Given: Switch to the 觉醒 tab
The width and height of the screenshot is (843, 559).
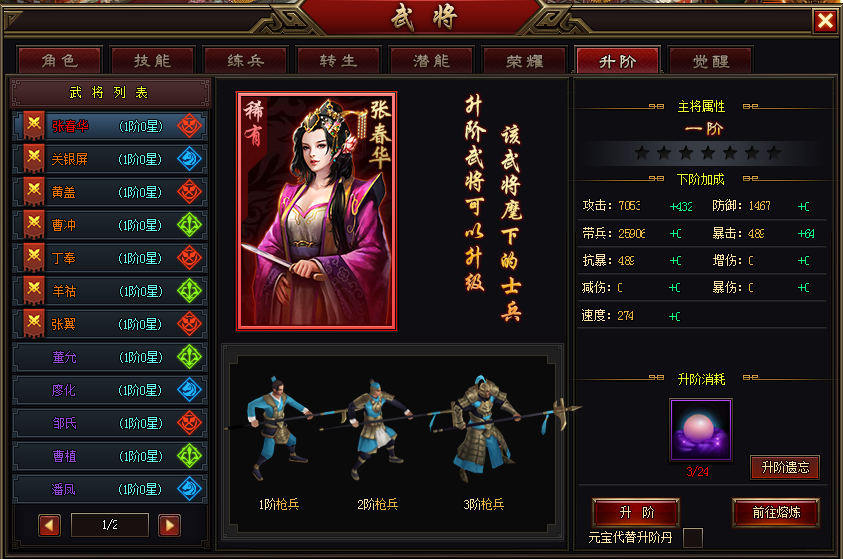Looking at the screenshot, I should [x=711, y=60].
